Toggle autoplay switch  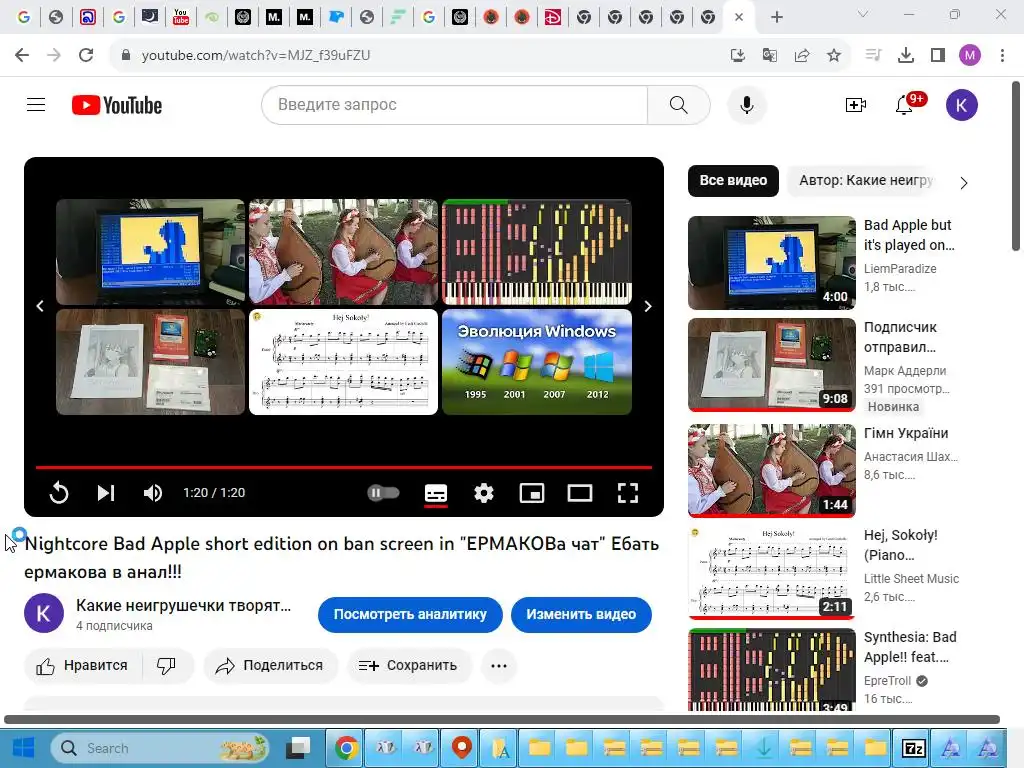point(383,492)
